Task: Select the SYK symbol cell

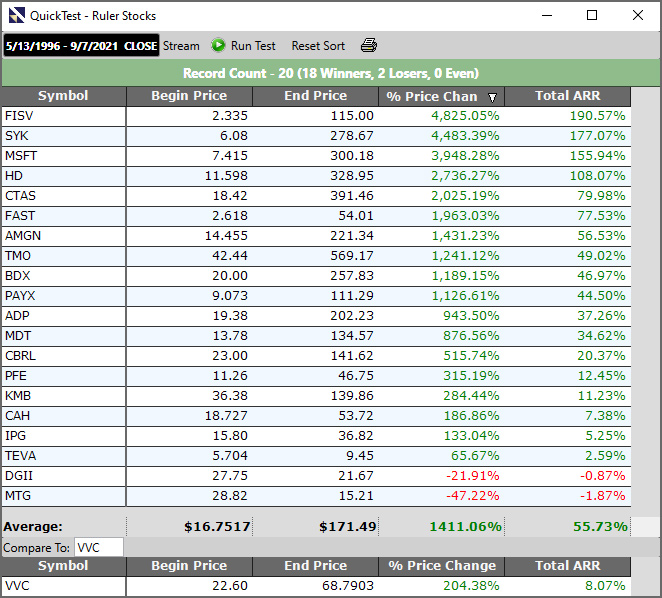Action: pyautogui.click(x=63, y=136)
